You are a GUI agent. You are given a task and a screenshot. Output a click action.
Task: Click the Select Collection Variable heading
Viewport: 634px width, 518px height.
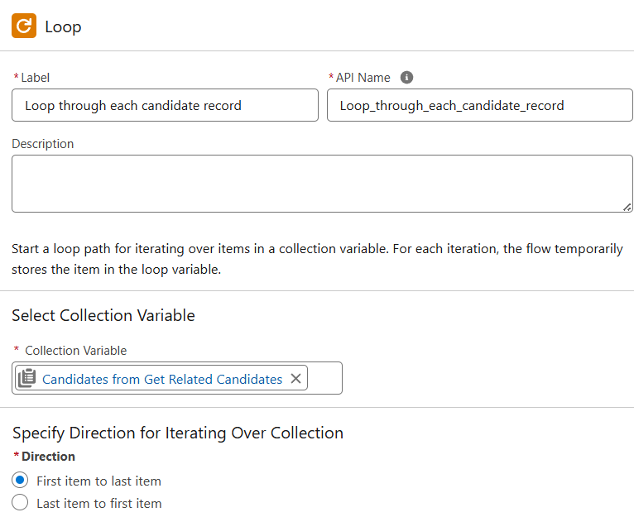[x=103, y=315]
